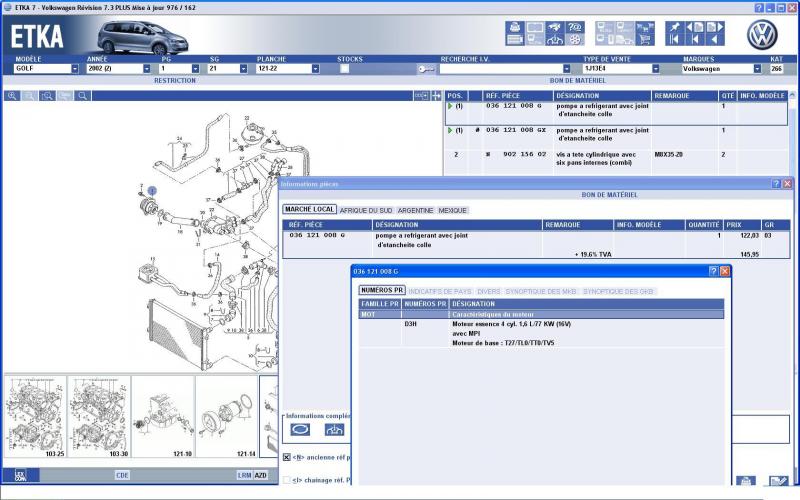800x500 pixels.
Task: Click the Restriction label below the filters
Action: (175, 81)
